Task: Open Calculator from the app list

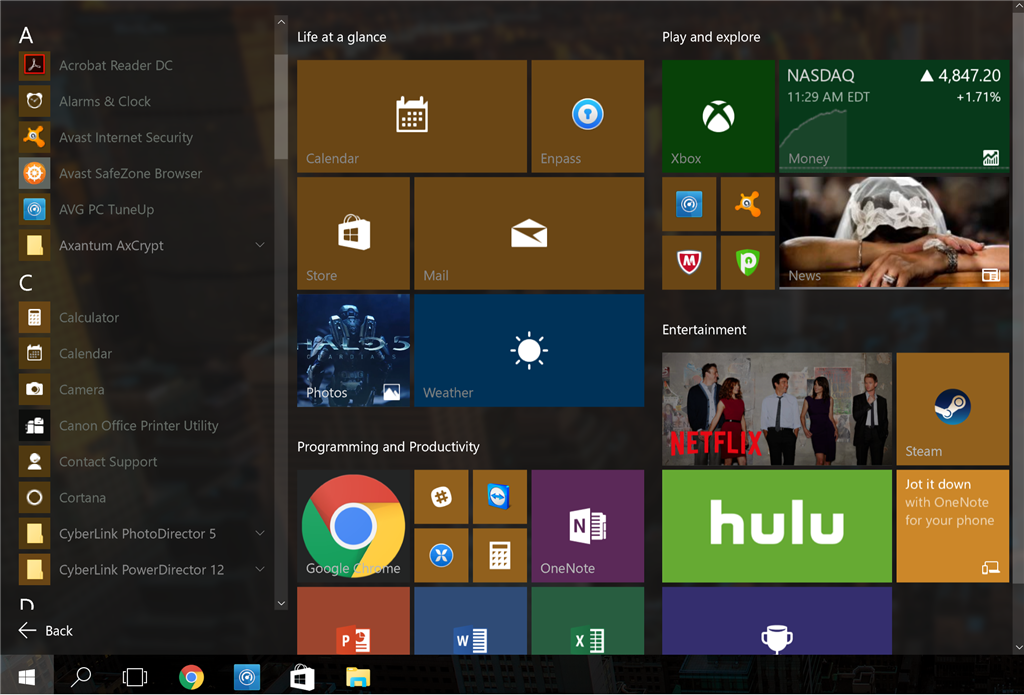Action: (144, 317)
